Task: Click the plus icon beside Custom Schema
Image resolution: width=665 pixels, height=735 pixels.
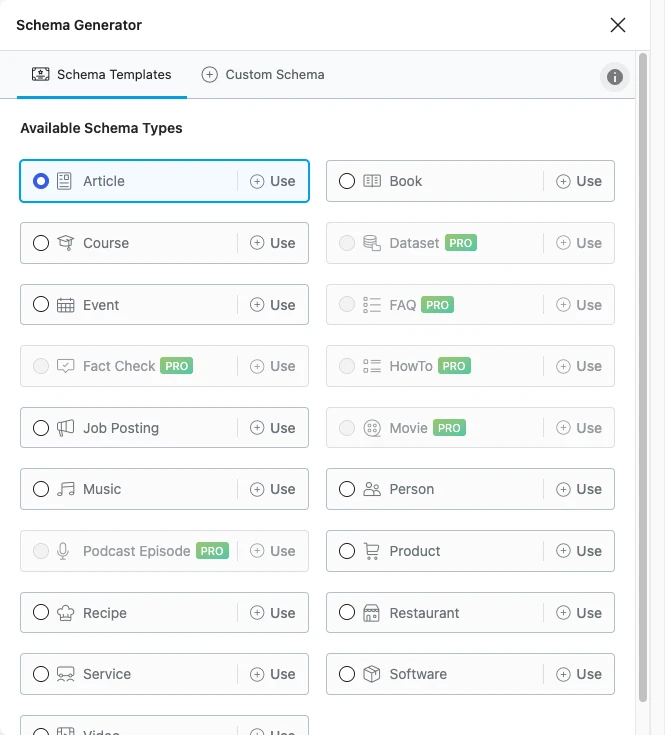Action: (x=209, y=75)
